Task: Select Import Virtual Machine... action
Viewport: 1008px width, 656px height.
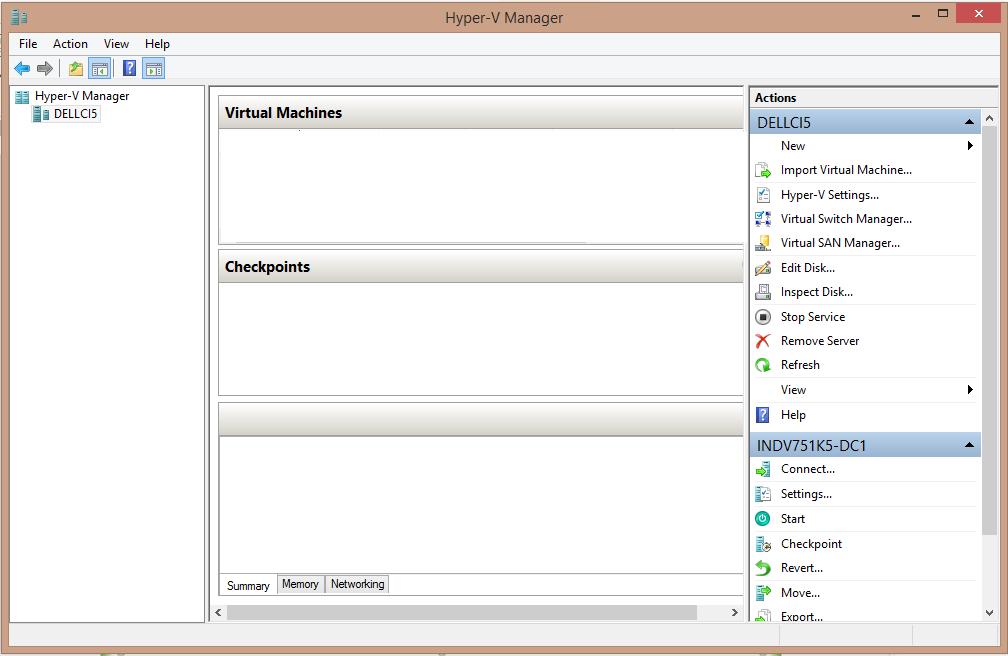Action: coord(846,170)
